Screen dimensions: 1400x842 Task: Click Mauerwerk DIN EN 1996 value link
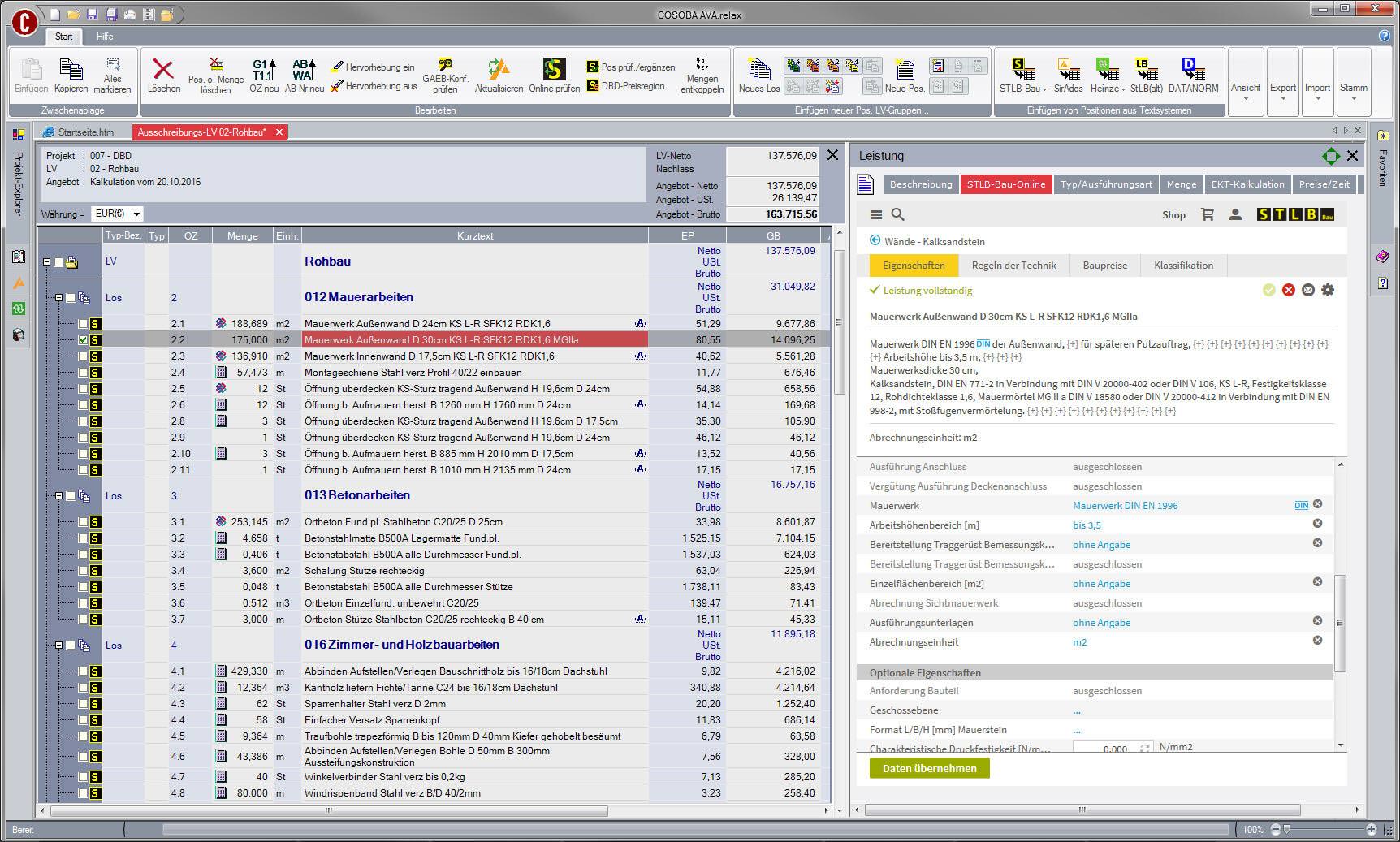(1125, 506)
